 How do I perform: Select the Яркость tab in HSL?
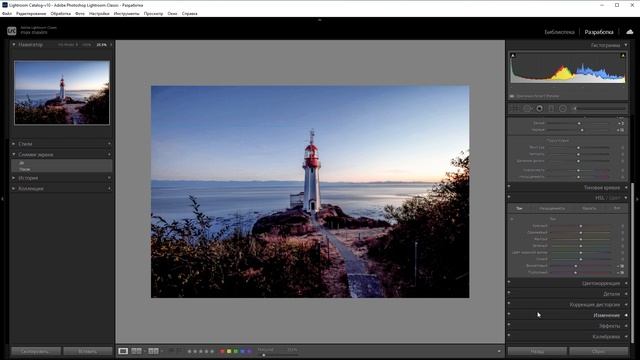[589, 208]
